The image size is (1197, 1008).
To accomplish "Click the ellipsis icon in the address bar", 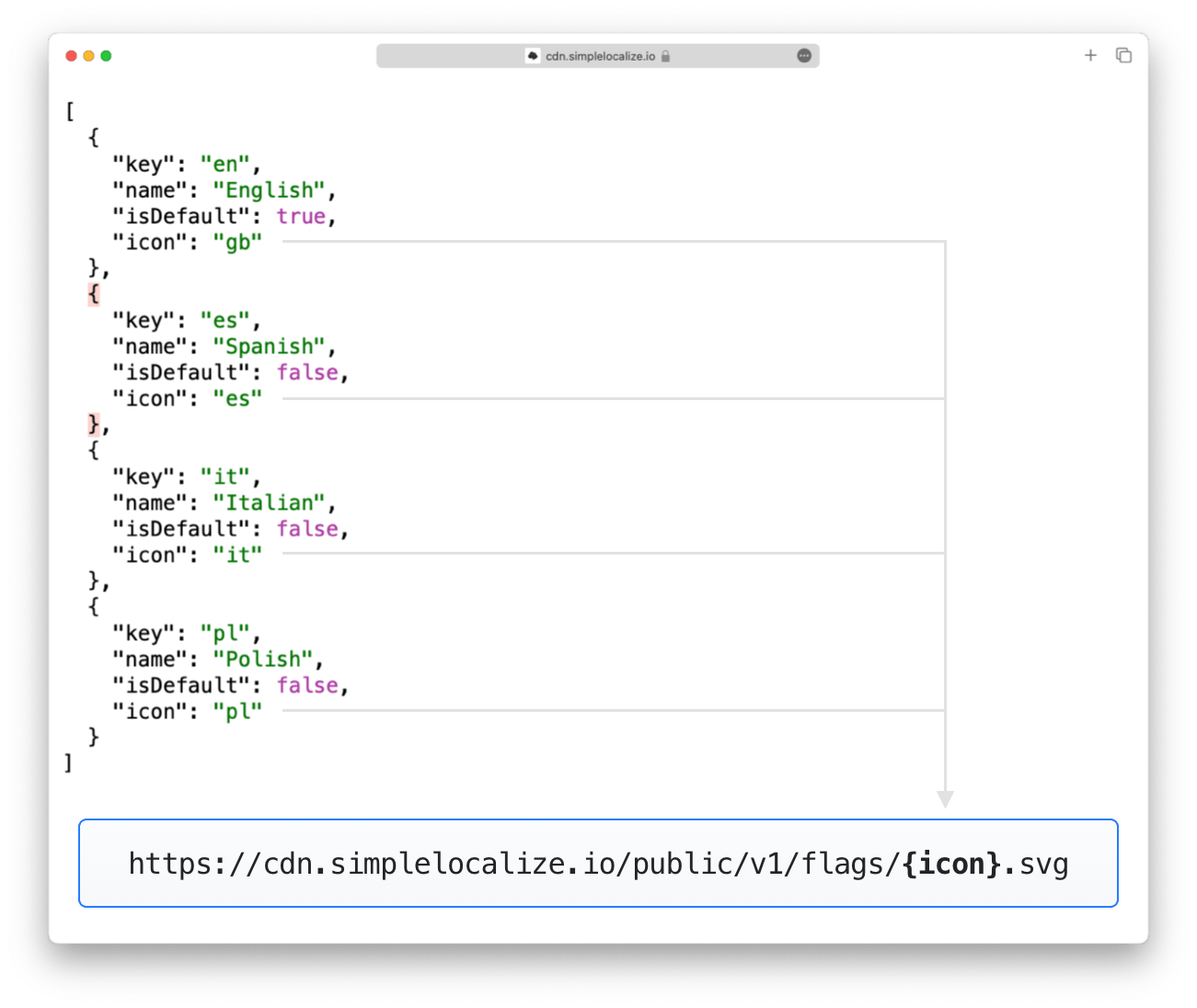I will pos(804,56).
